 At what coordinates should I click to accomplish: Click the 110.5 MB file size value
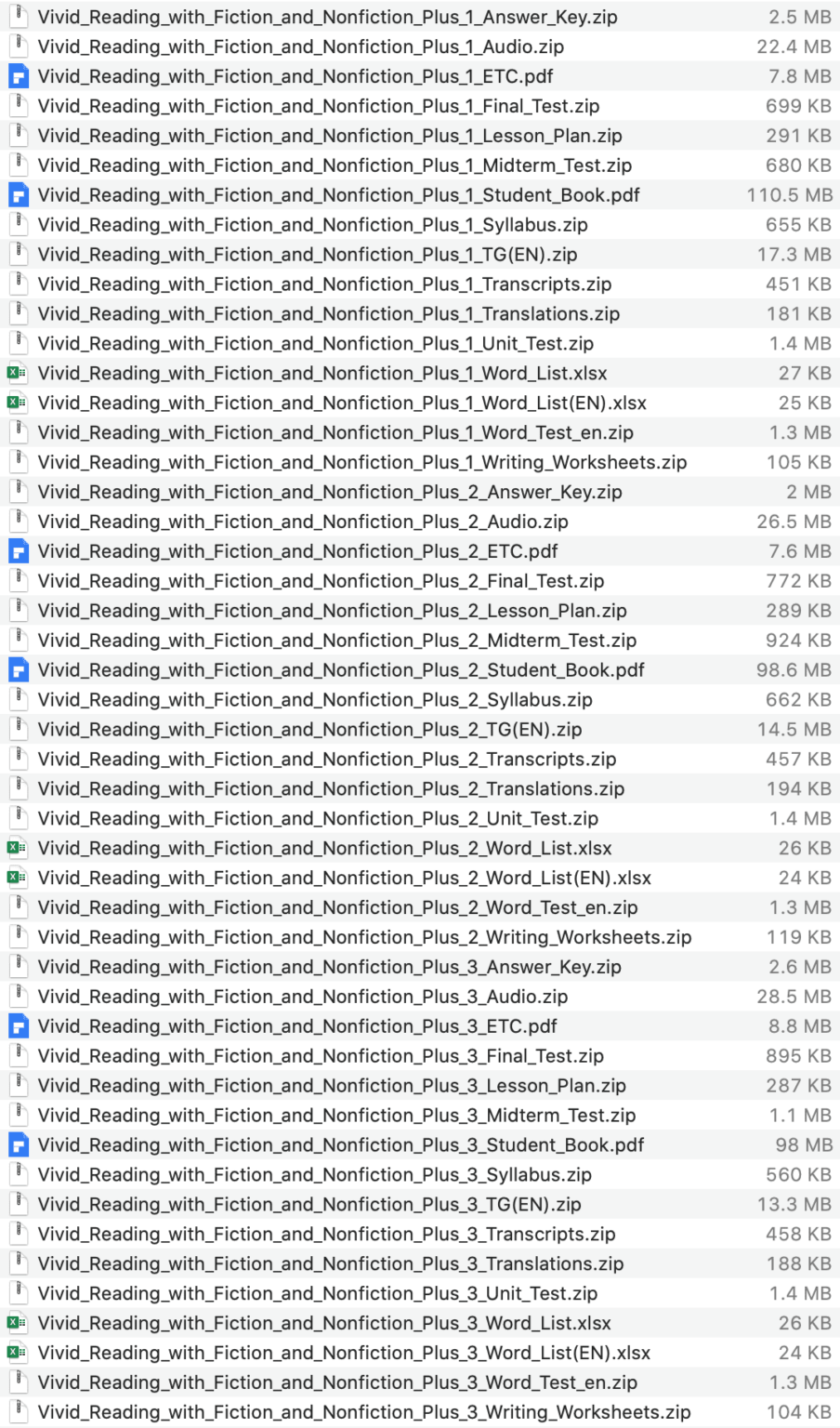pos(789,195)
